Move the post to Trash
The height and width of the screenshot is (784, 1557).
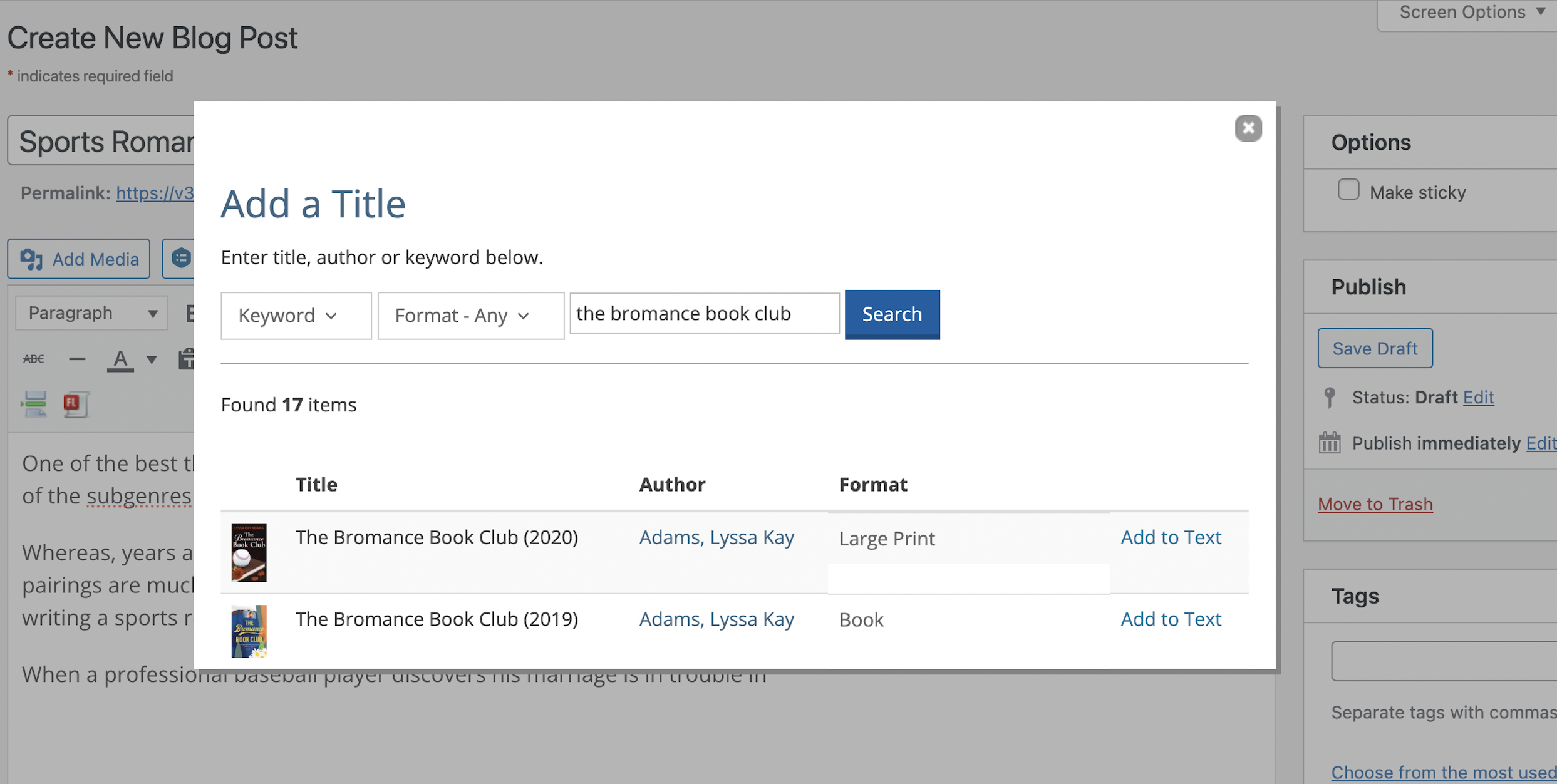[1375, 504]
